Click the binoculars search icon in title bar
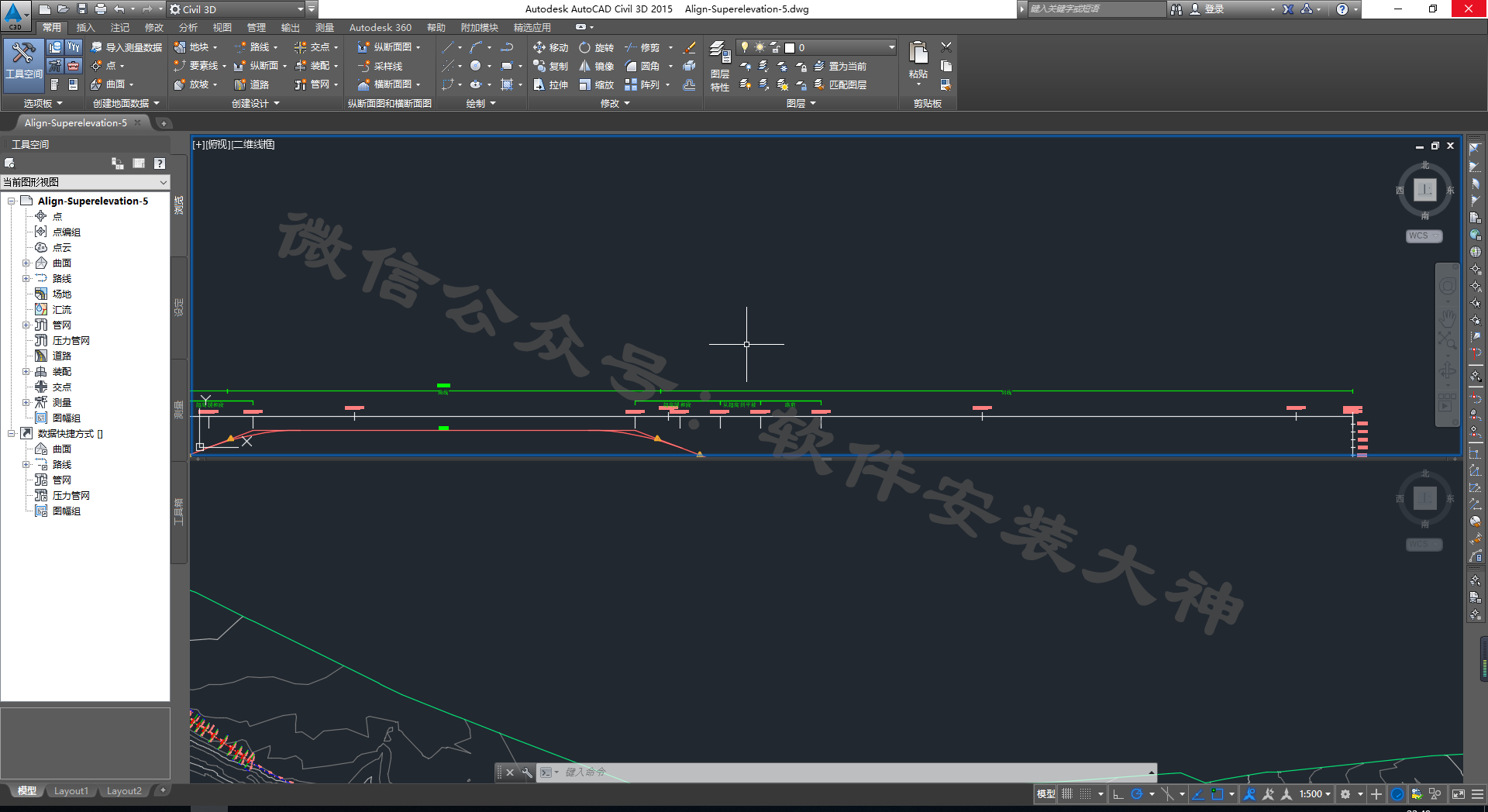This screenshot has width=1488, height=812. click(1176, 9)
